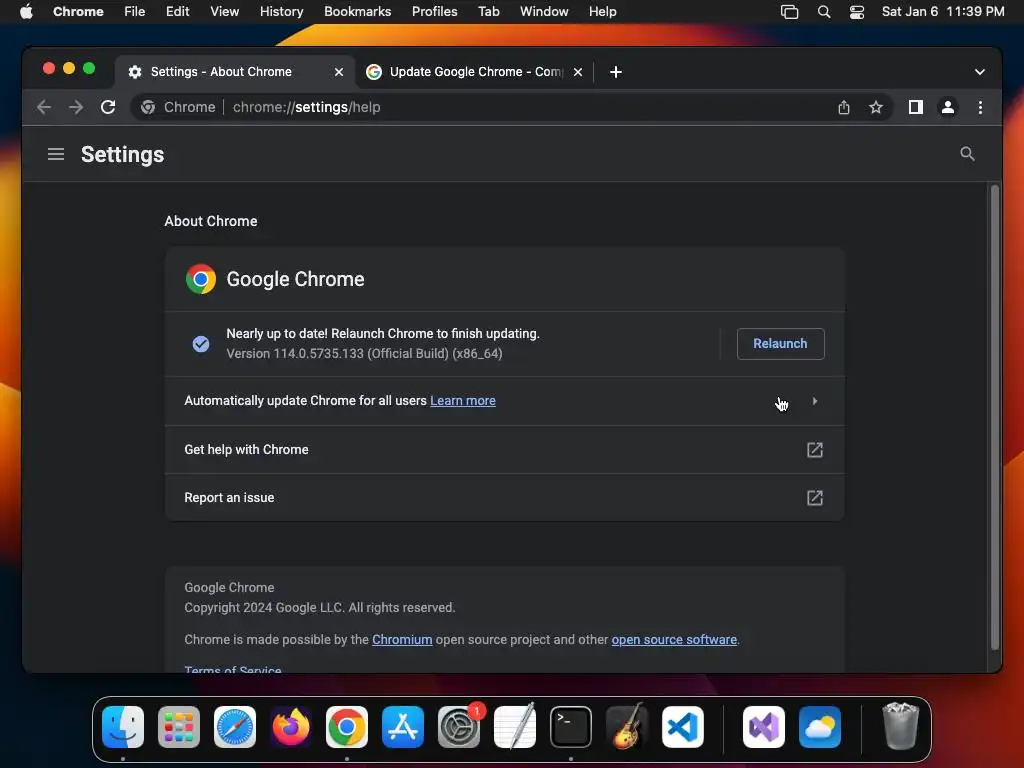
Task: Click the version 114.0.5735.133 text
Action: coord(364,353)
